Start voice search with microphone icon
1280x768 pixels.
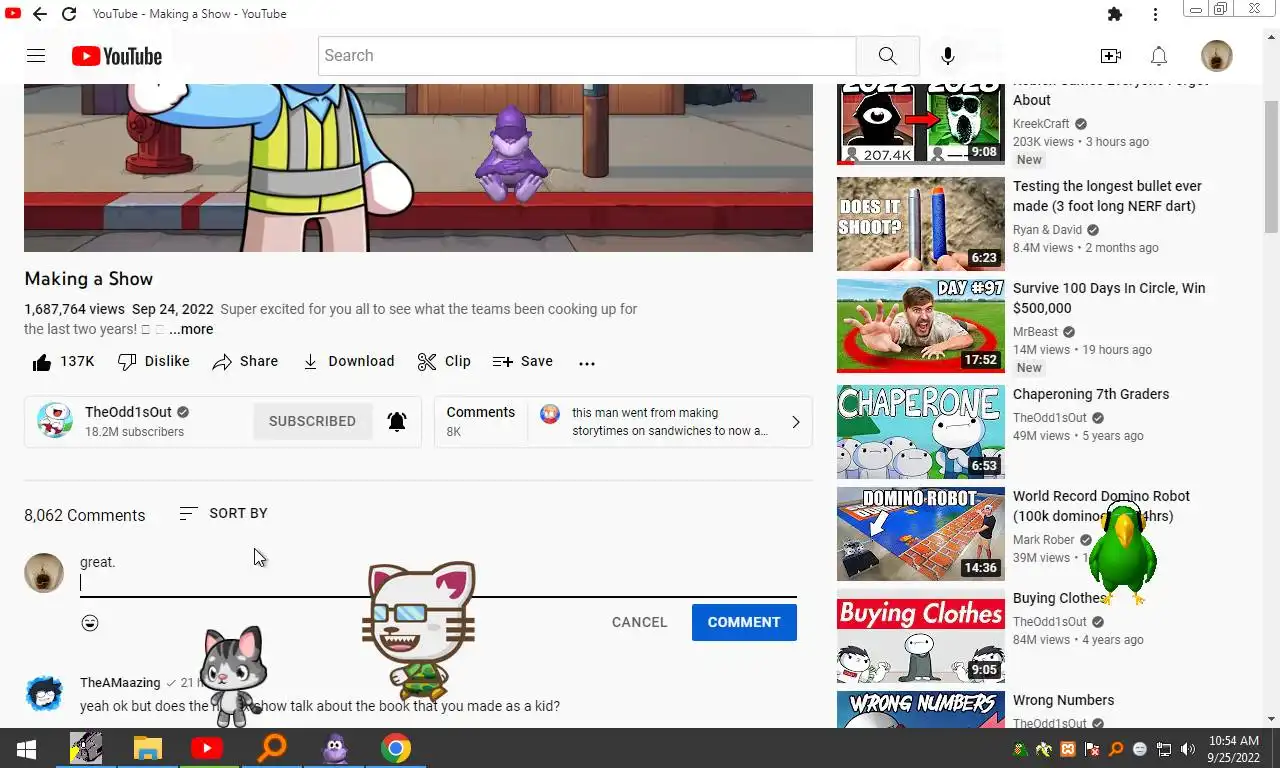948,56
